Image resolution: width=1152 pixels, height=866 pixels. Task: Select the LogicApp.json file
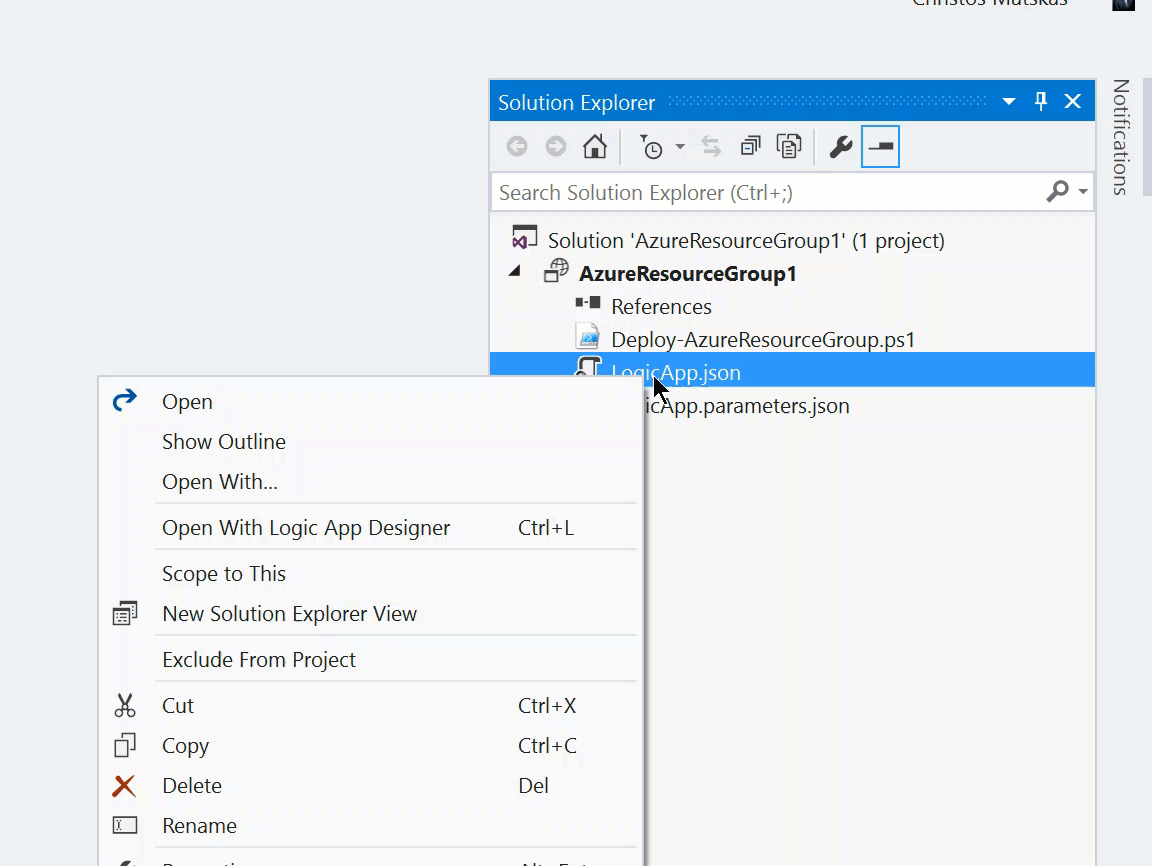coord(792,369)
